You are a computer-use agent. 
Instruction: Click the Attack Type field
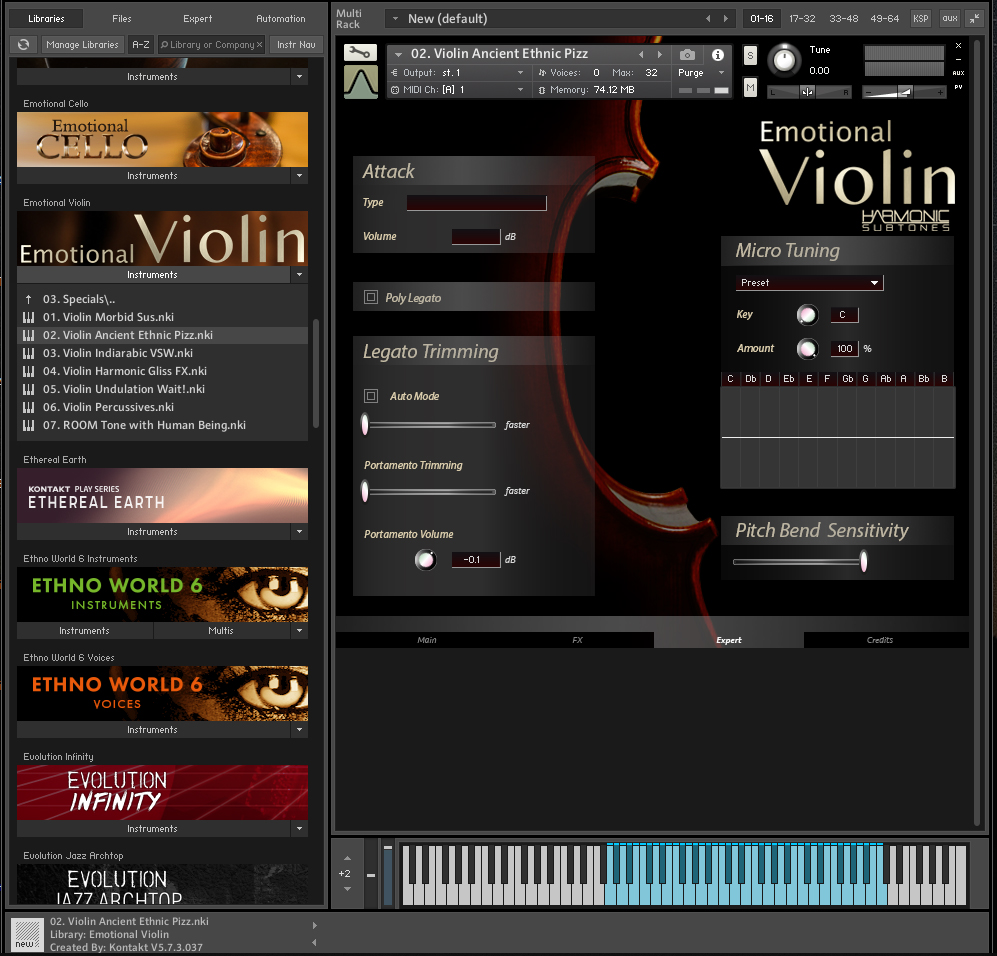[476, 203]
